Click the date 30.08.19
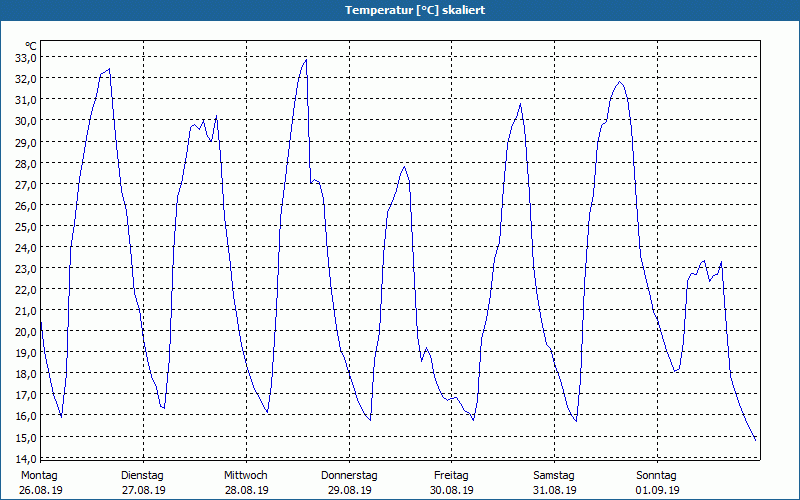The height and width of the screenshot is (500, 800). pos(452,490)
